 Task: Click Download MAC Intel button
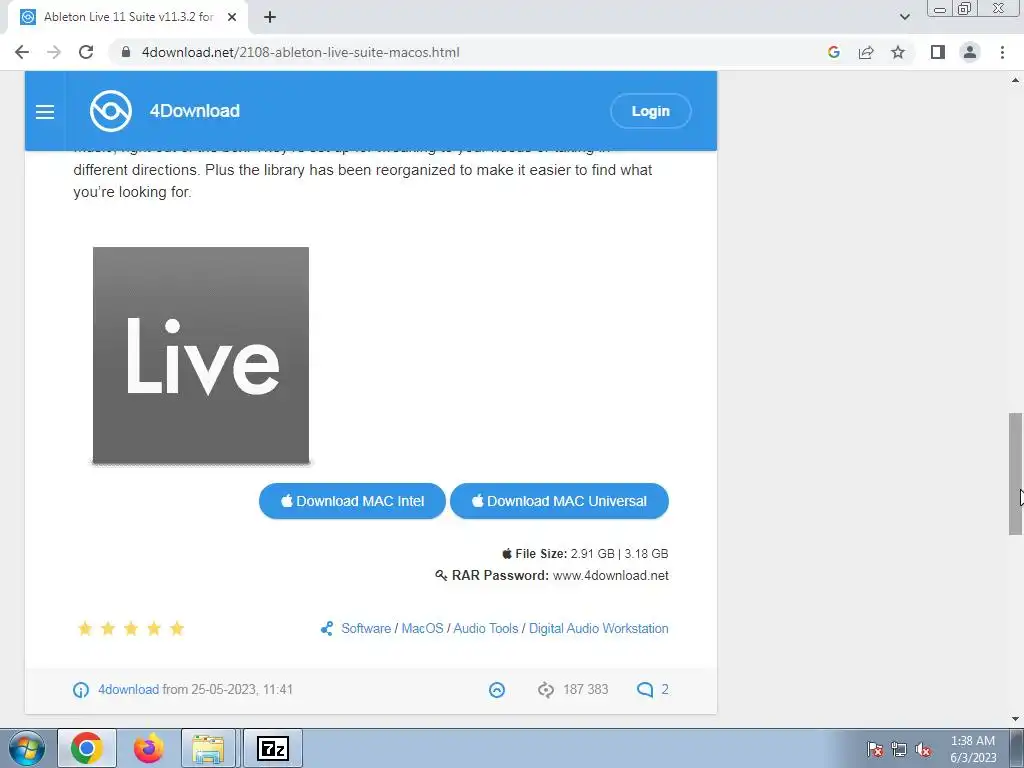pos(352,501)
